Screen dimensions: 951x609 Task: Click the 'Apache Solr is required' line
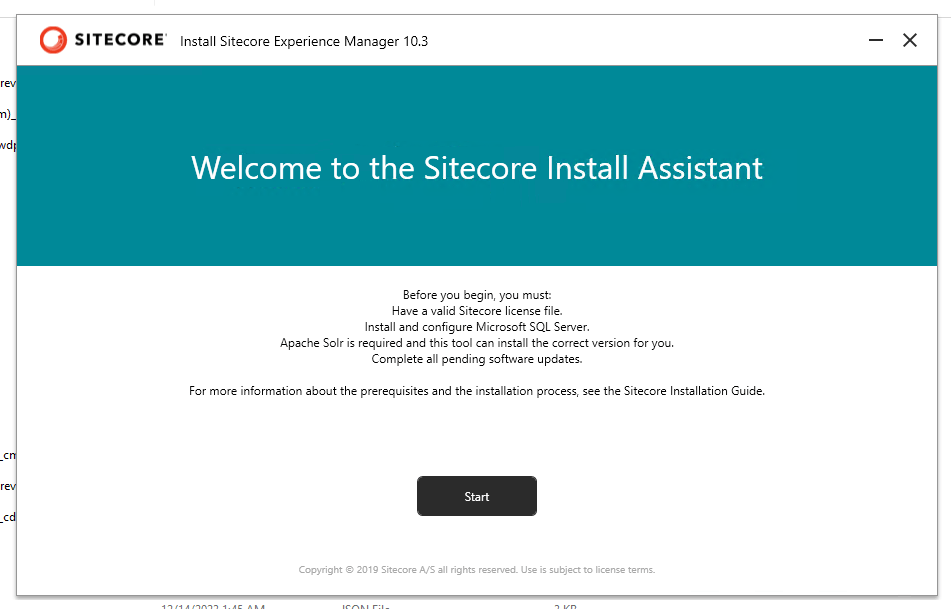[477, 343]
